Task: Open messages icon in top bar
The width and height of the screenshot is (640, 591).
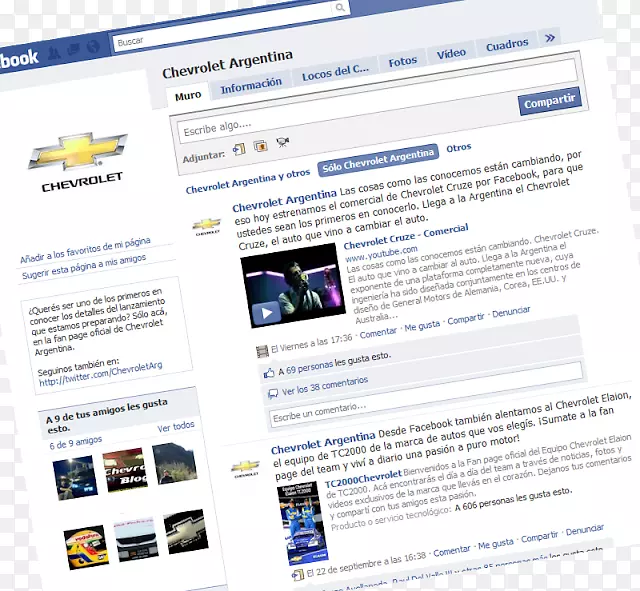Action: (x=74, y=49)
